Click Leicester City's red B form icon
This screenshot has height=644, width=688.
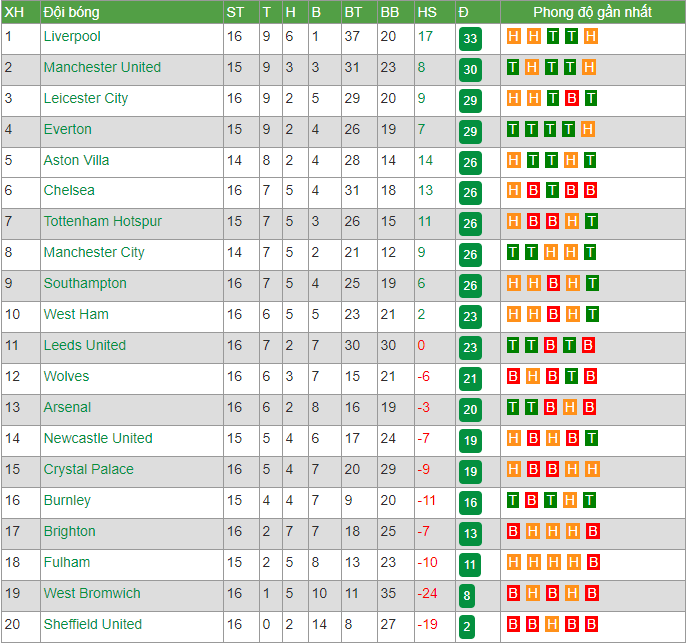tap(571, 98)
